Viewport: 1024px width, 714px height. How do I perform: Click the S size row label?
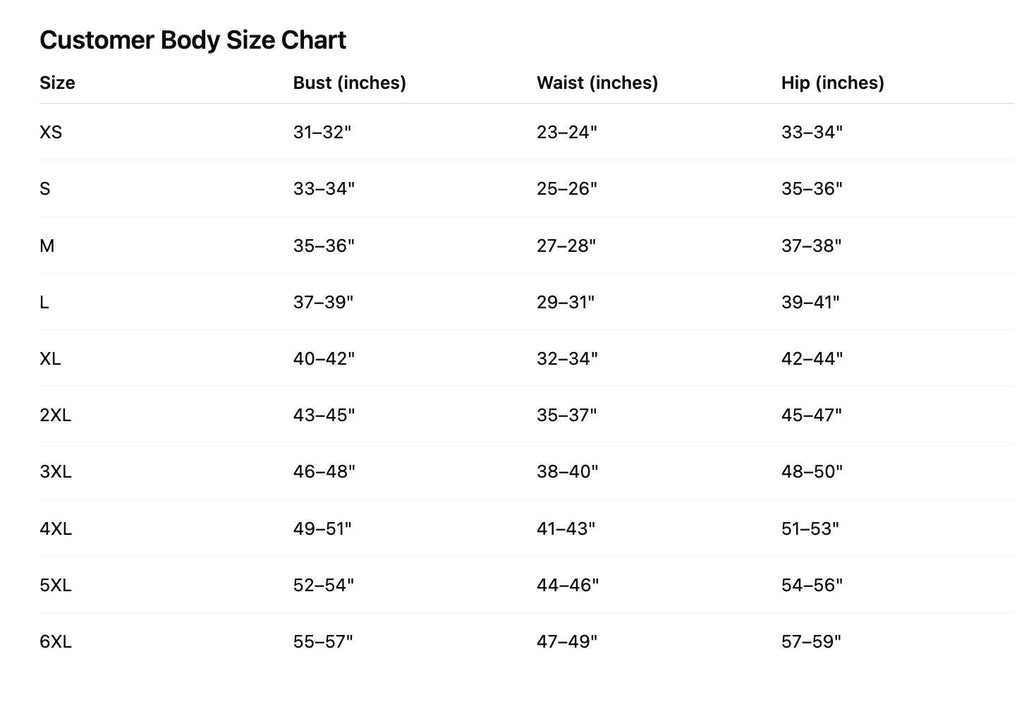coord(45,189)
